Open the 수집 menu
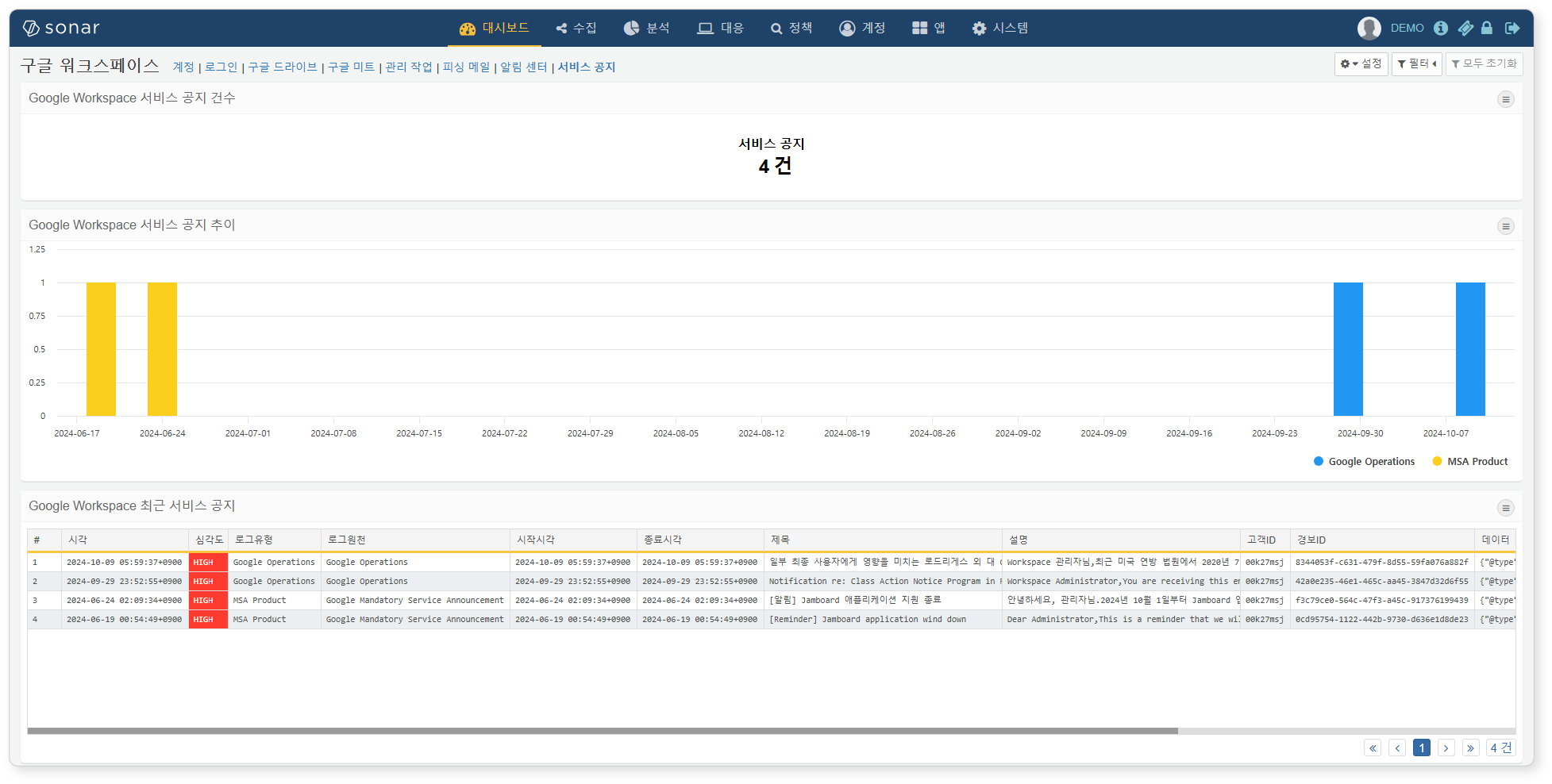 576,28
